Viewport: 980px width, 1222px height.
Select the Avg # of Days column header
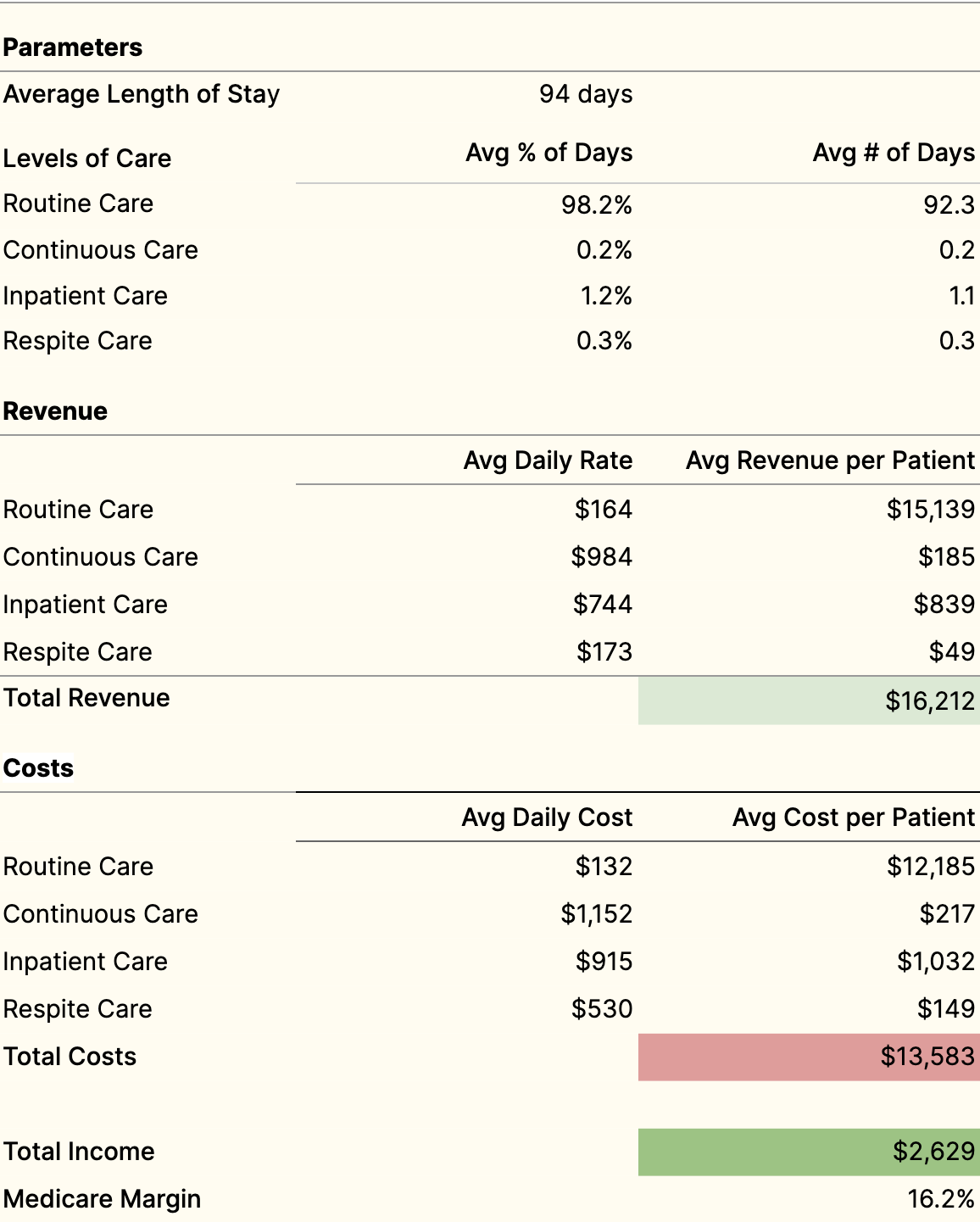[x=894, y=153]
